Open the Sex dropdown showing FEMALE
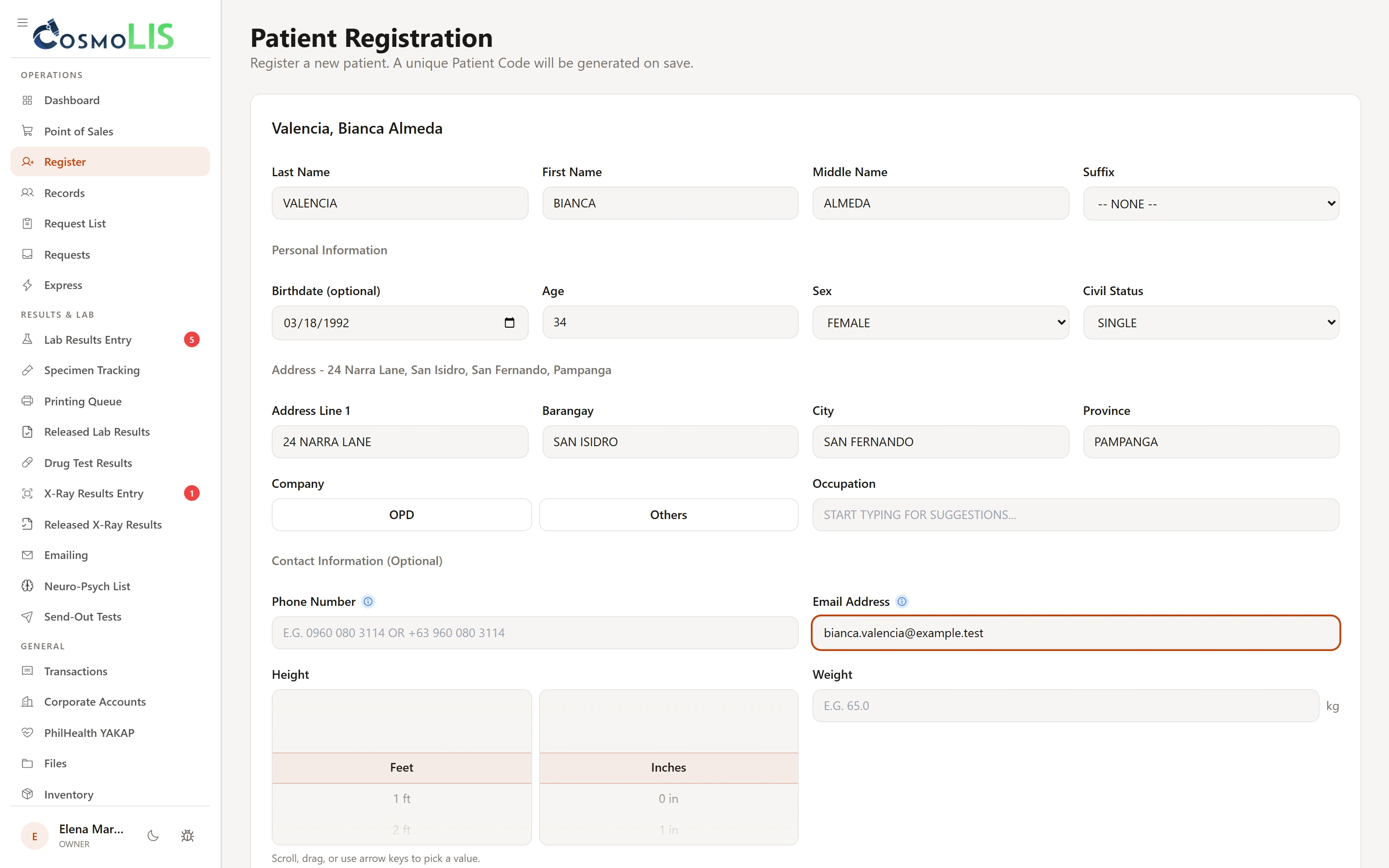Image resolution: width=1389 pixels, height=868 pixels. pyautogui.click(x=941, y=322)
